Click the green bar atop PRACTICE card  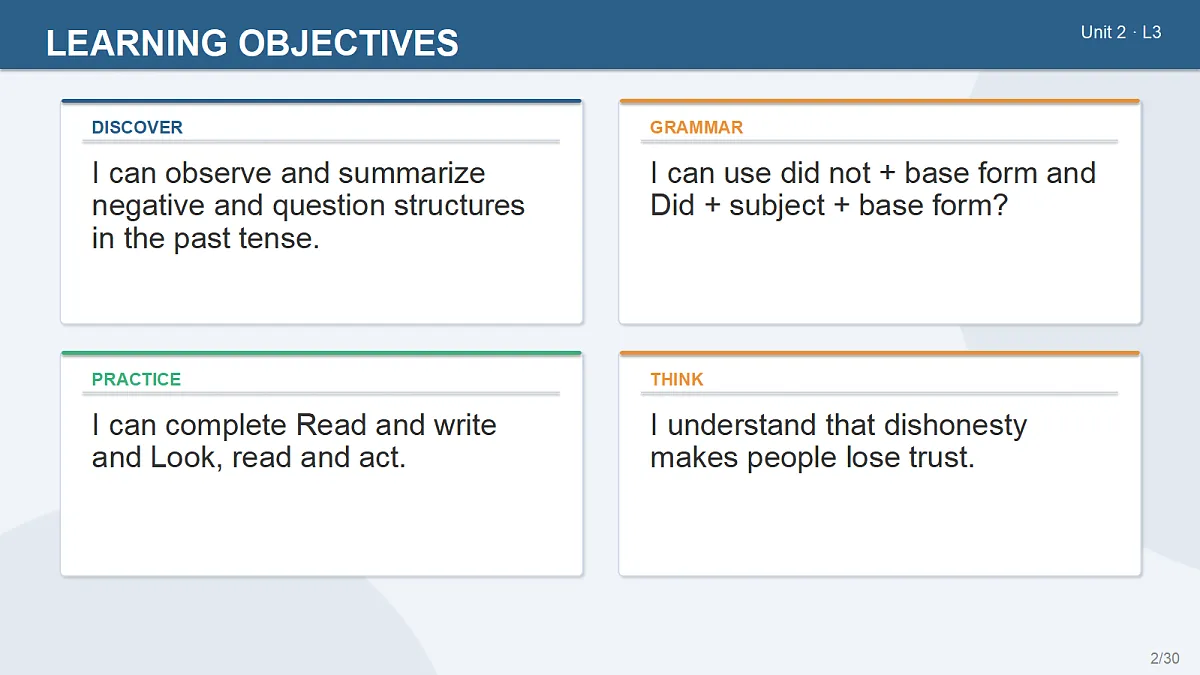(321, 353)
